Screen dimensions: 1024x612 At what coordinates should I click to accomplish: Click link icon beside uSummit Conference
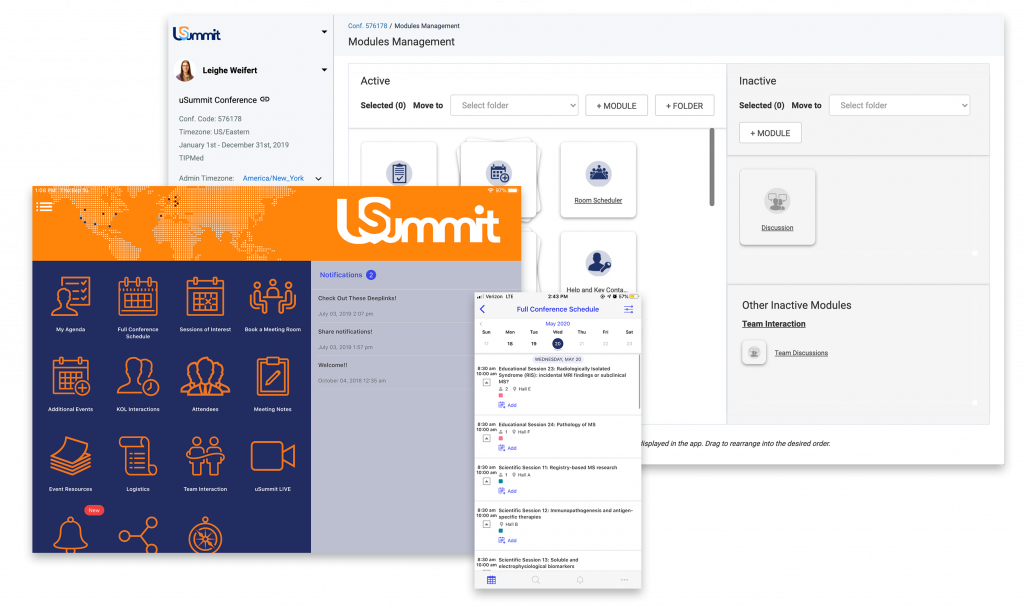tap(264, 99)
